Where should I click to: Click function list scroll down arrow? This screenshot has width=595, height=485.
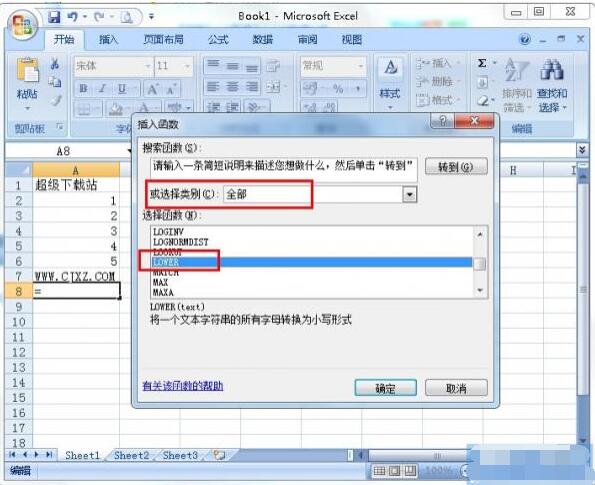tap(480, 291)
